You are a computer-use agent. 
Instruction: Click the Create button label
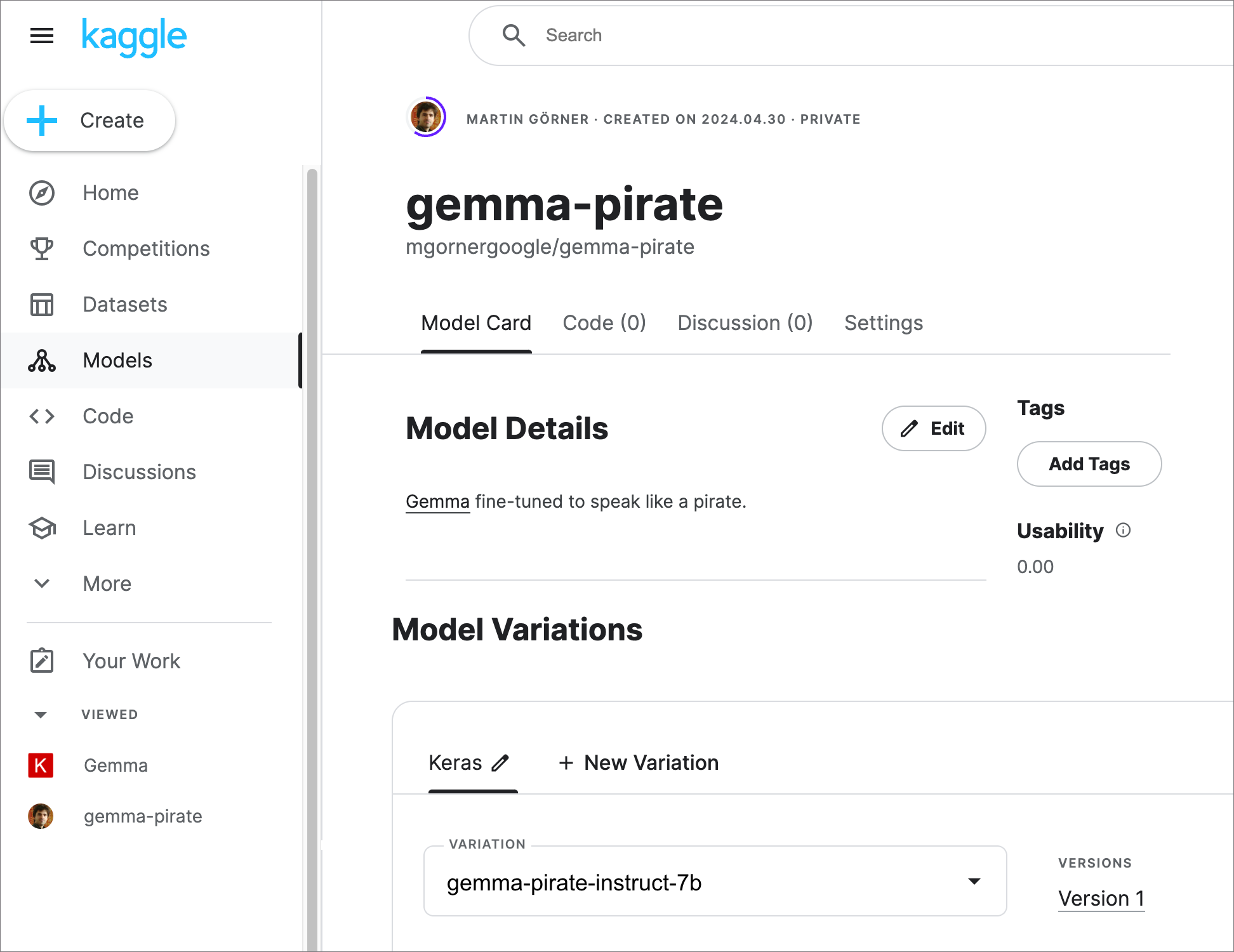coord(112,121)
